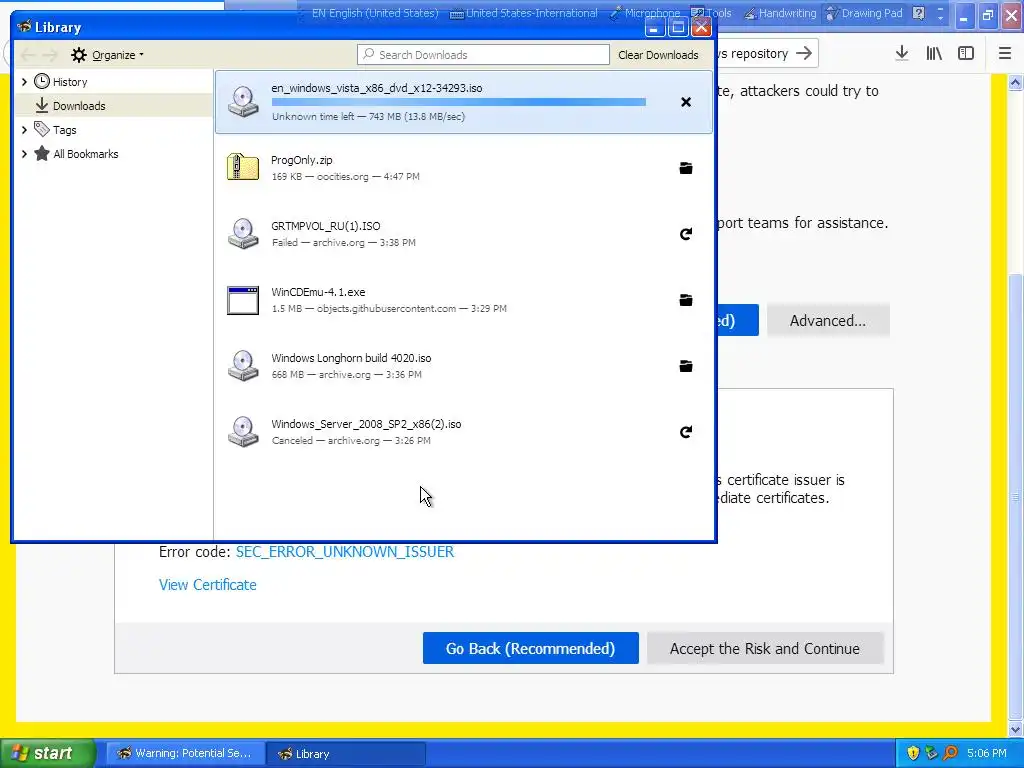Click Handwriting in the language bar
Screen dimensions: 1024x768
[x=780, y=13]
